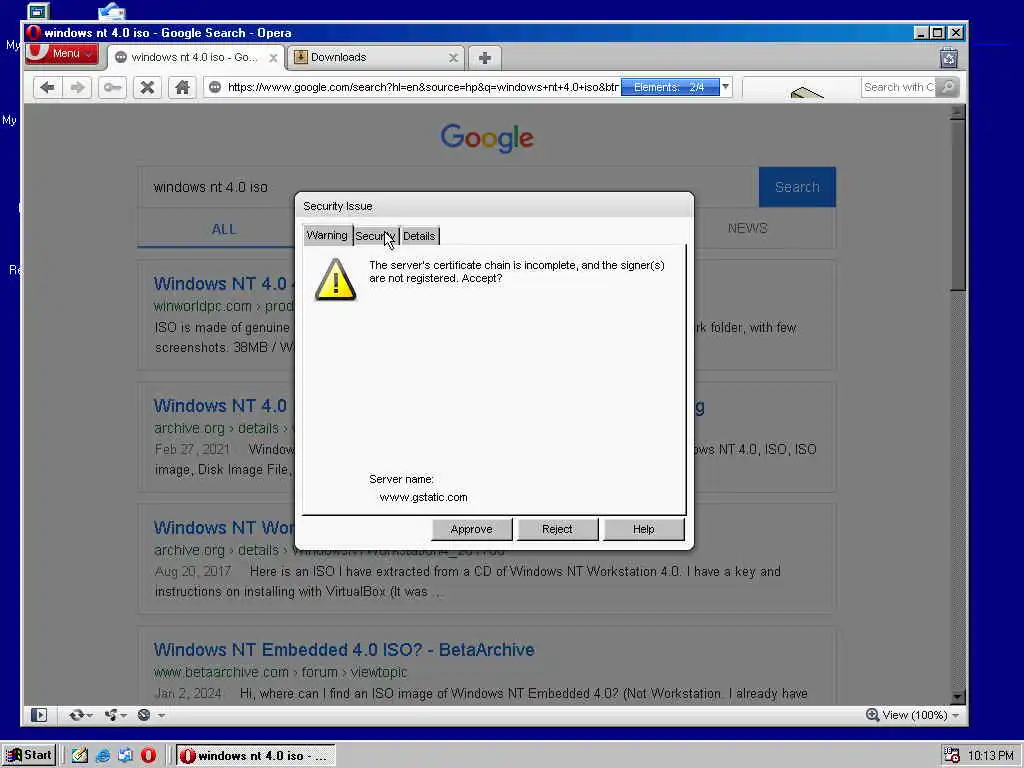Select the NEWS results tab
Viewport: 1024px width, 768px height.
pos(748,228)
